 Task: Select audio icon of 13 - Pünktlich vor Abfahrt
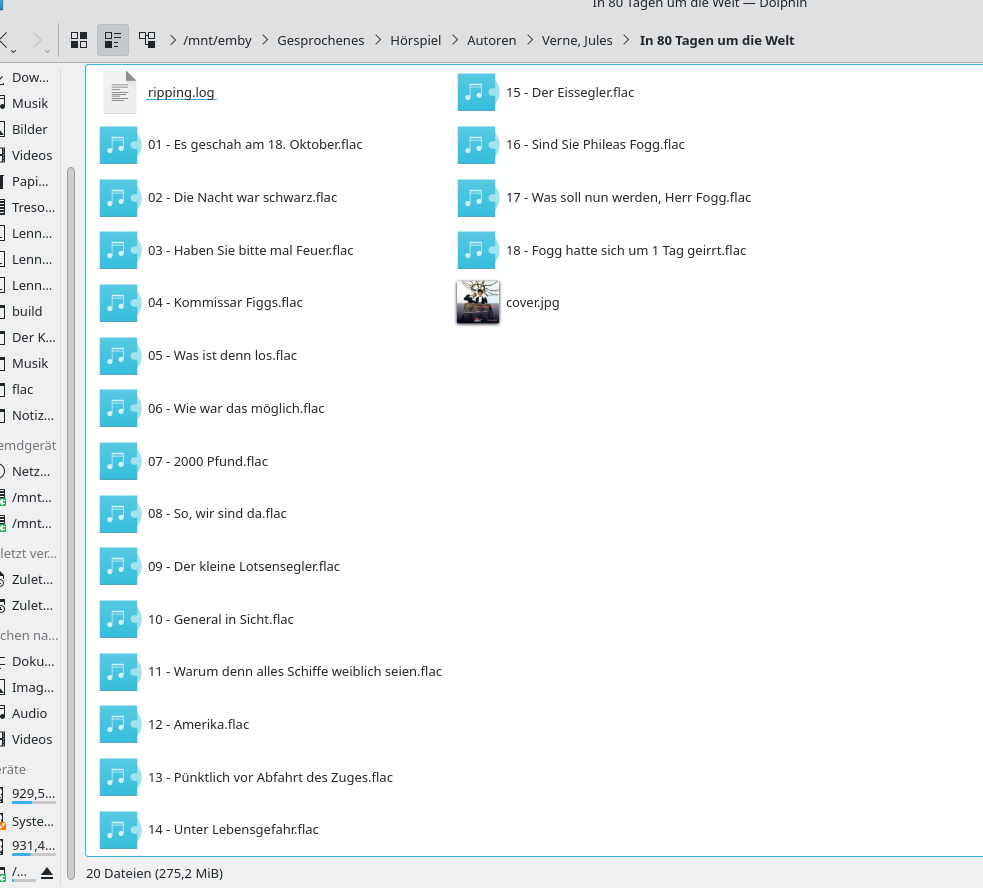coord(120,777)
